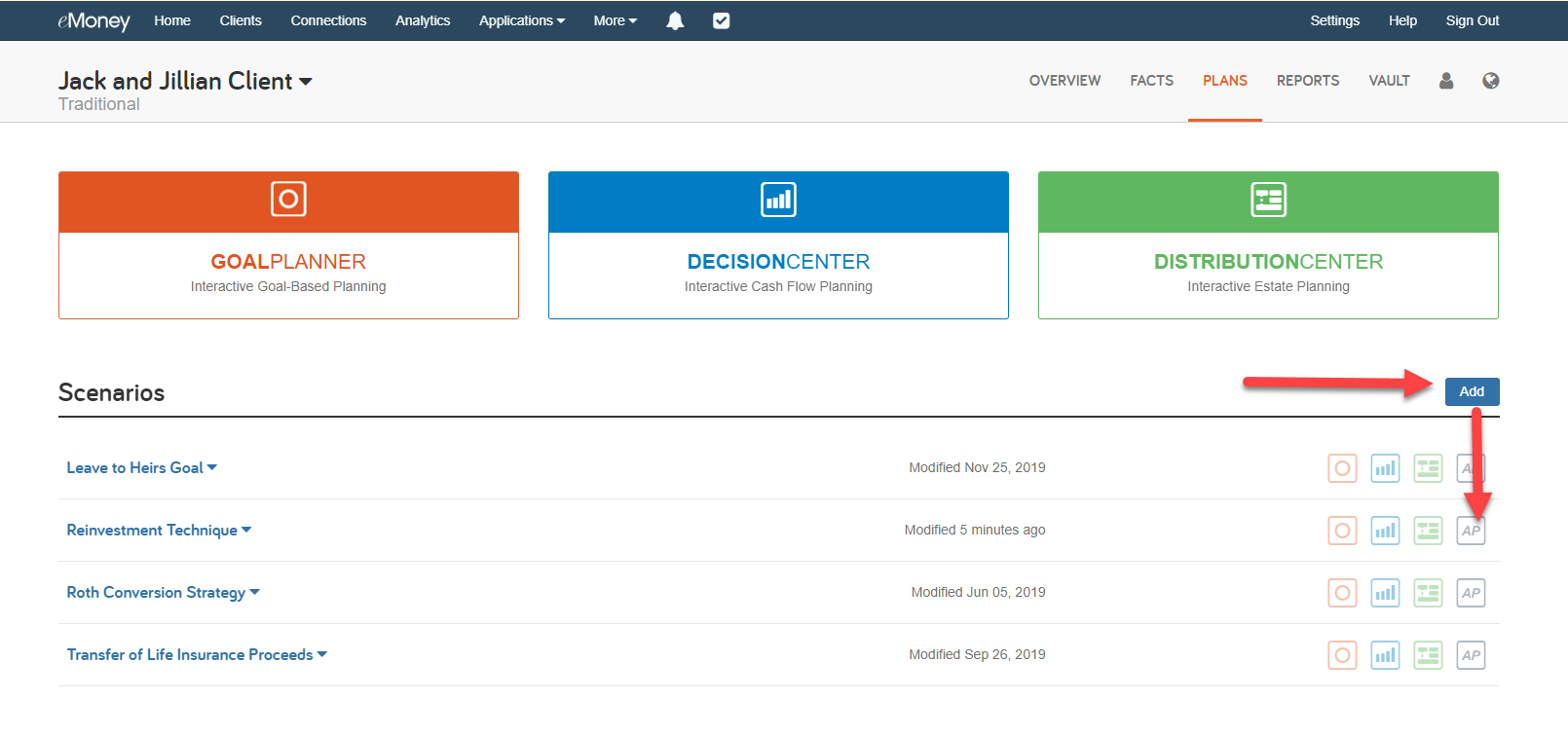Open Distribution Center icon for Reinvestment Technique
The width and height of the screenshot is (1568, 736).
pos(1428,531)
